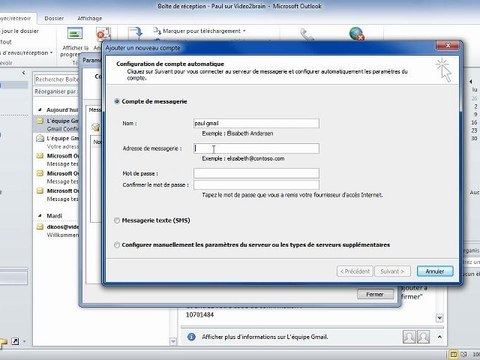
Task: Open the L'équipe Gmail Votre adresse email
Action: pos(57,142)
